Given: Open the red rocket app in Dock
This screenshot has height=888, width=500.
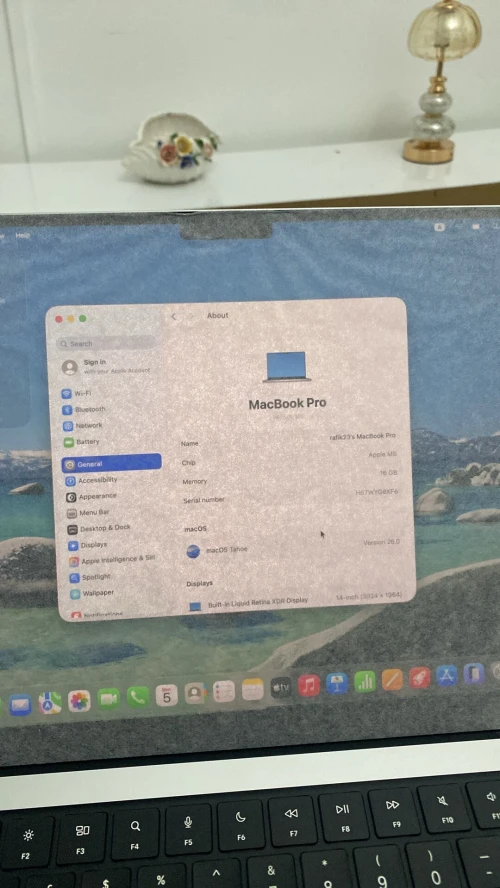Looking at the screenshot, I should click(420, 677).
